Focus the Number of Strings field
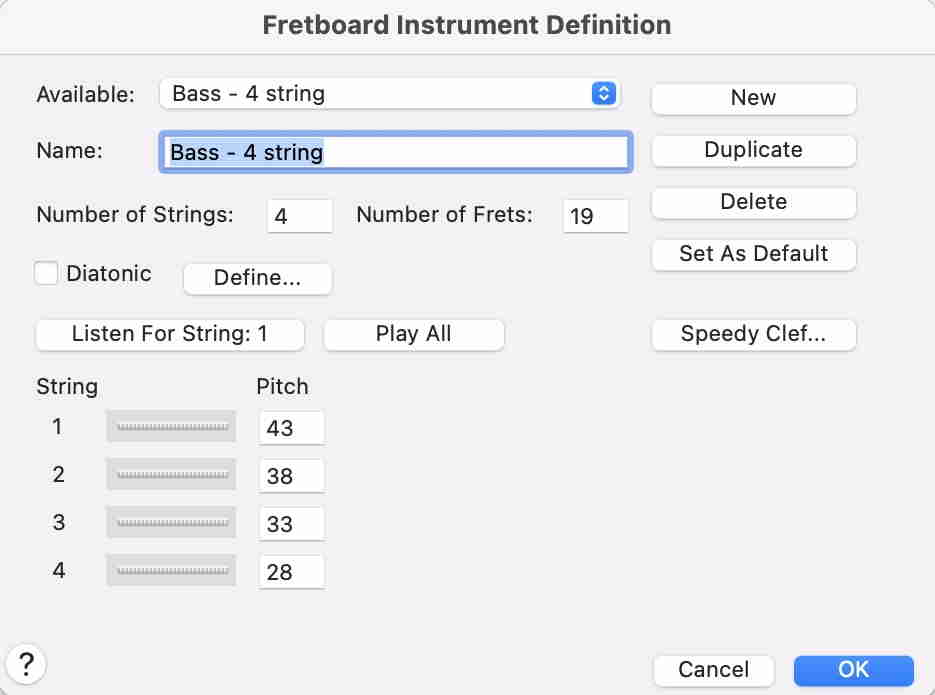The height and width of the screenshot is (695, 935). 299,215
